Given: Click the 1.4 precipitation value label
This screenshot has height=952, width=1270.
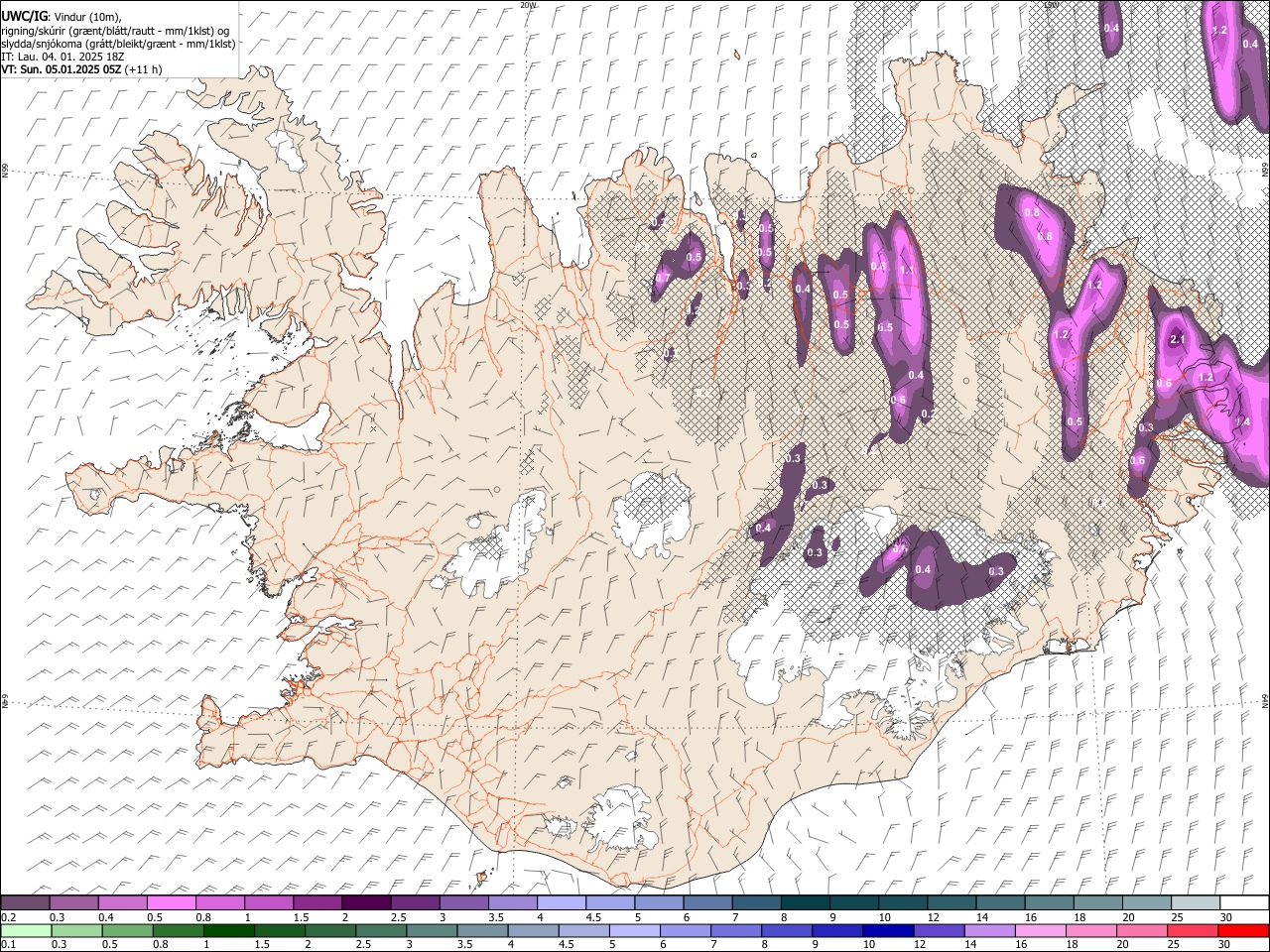Looking at the screenshot, I should 1242,422.
